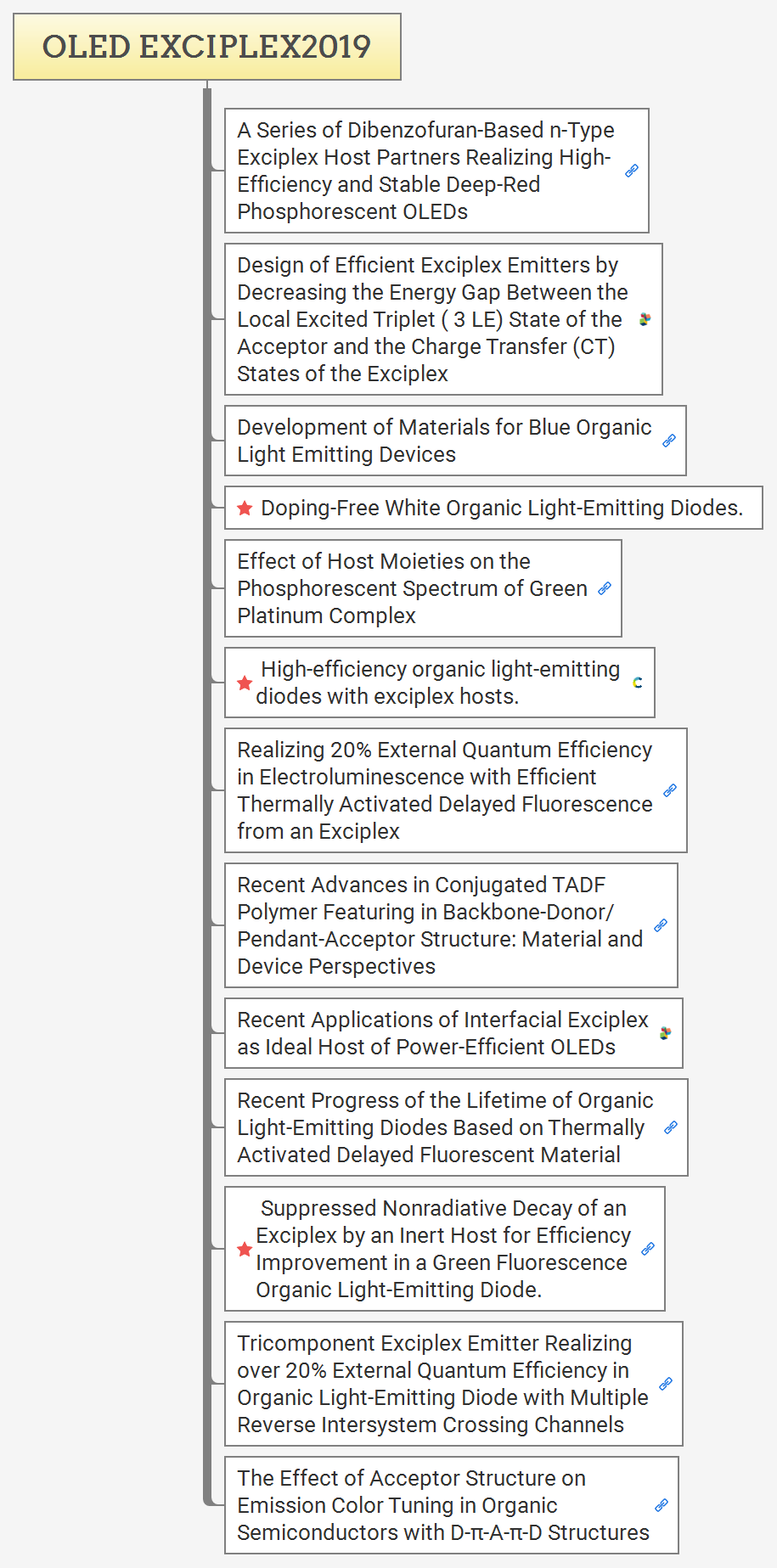The width and height of the screenshot is (777, 1568).
Task: Open link icon on Suppressed Nonradiative Decay topic
Action: pyautogui.click(x=648, y=1249)
